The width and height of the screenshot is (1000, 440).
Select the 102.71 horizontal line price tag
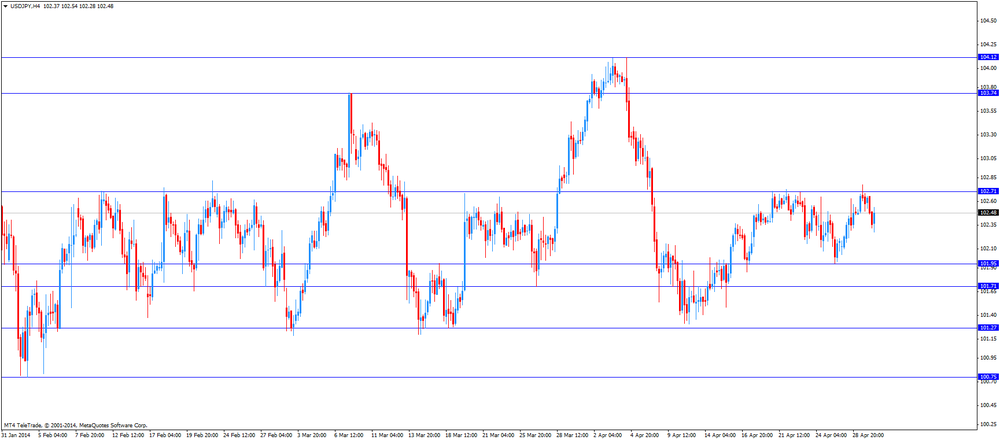pyautogui.click(x=987, y=191)
